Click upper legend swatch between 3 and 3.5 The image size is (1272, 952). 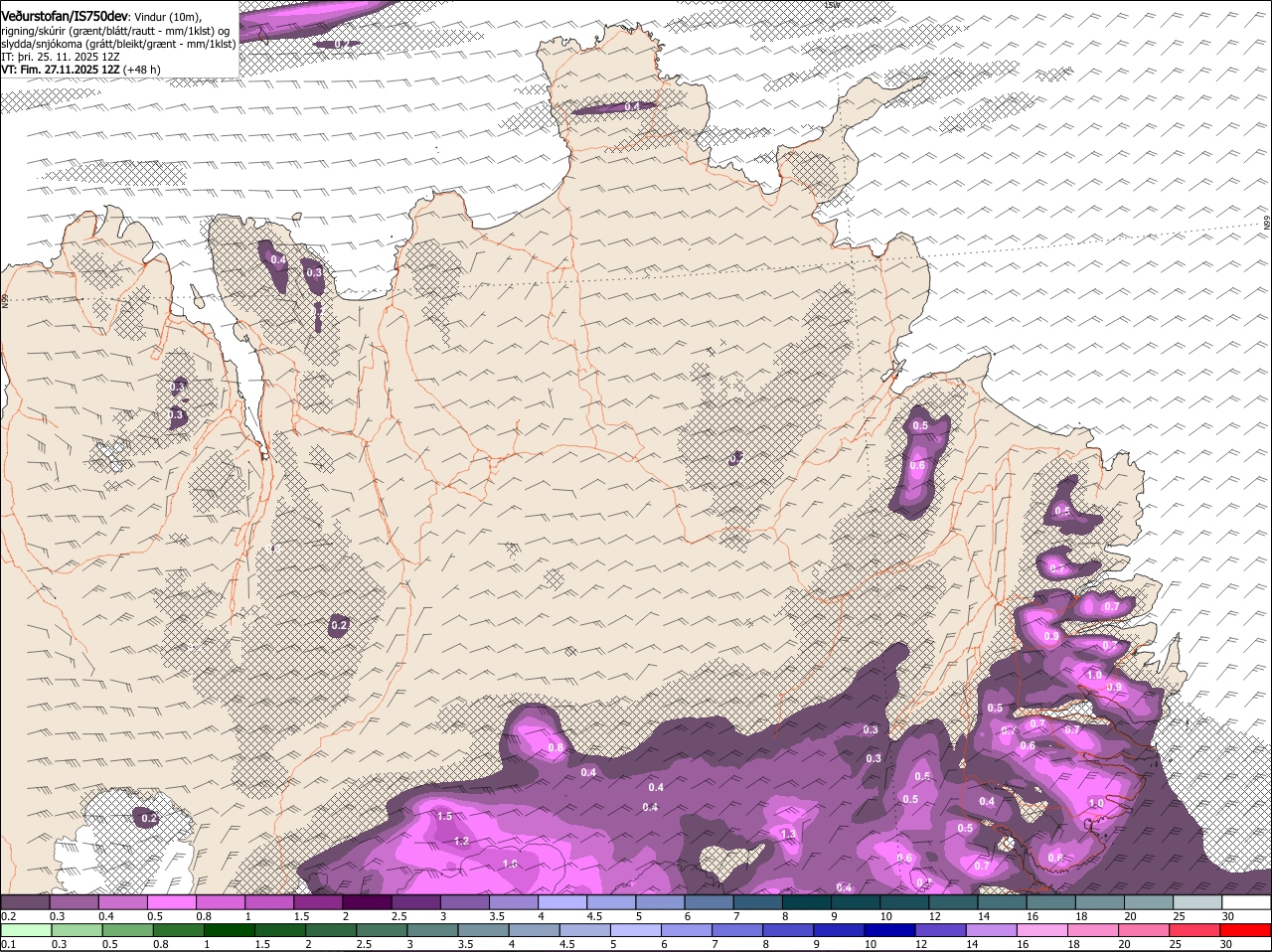(x=464, y=902)
